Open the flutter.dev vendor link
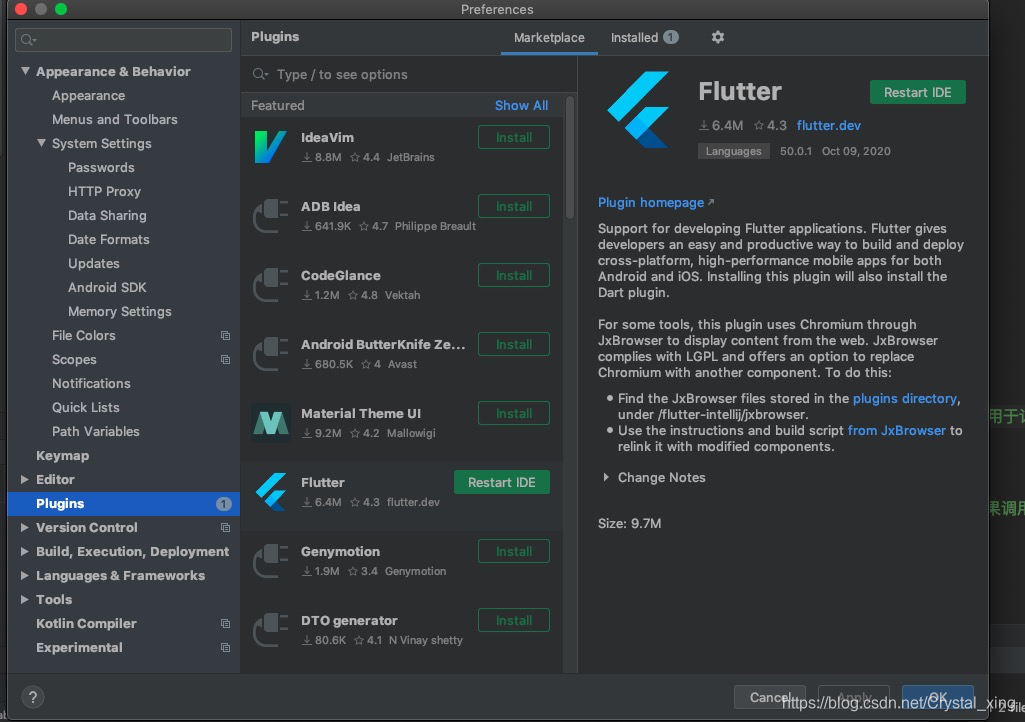The width and height of the screenshot is (1025, 722). (828, 126)
